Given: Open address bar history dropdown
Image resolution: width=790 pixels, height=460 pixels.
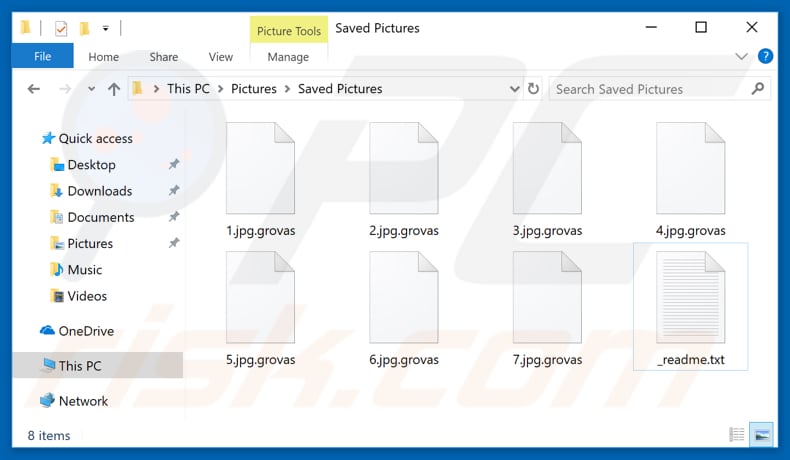Looking at the screenshot, I should (x=514, y=89).
